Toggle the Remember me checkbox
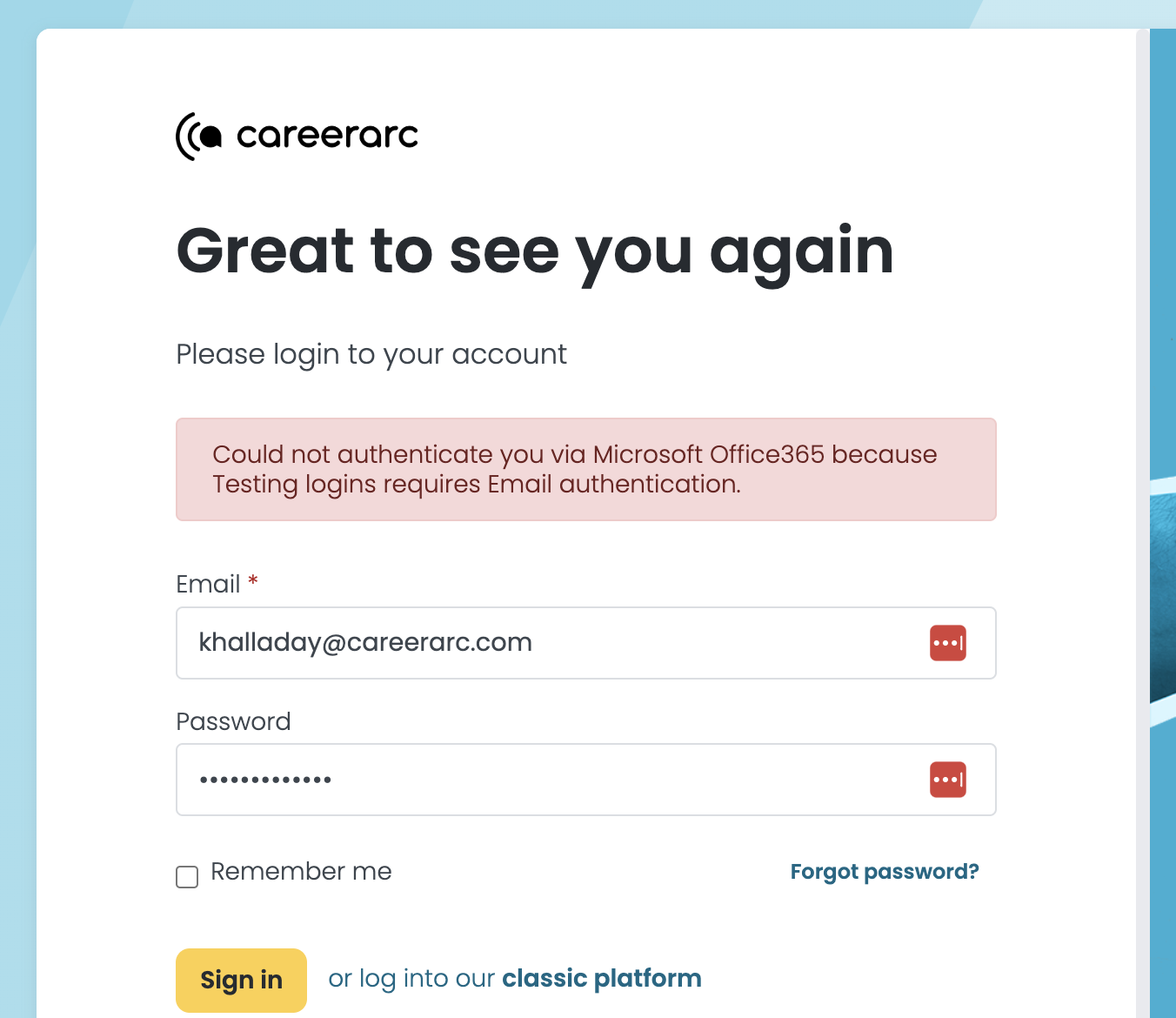 pos(187,876)
